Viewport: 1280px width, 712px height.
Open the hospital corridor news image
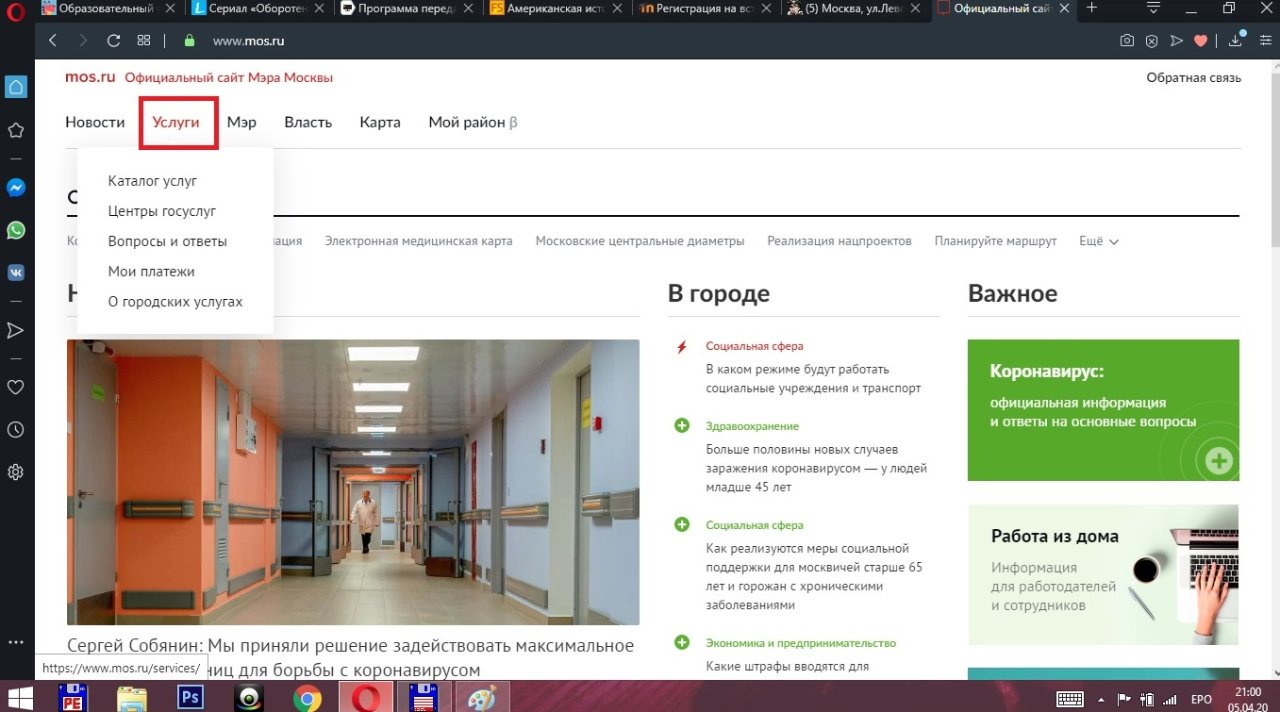tap(353, 482)
